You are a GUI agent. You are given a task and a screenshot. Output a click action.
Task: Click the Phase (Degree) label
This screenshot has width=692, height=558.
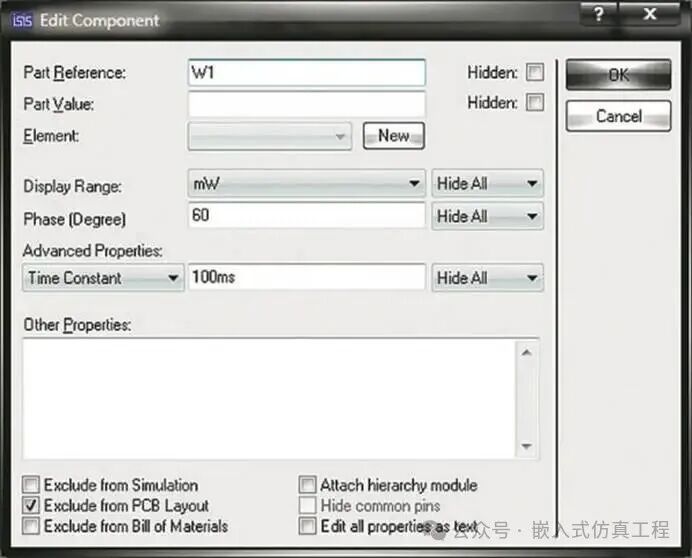coord(75,219)
